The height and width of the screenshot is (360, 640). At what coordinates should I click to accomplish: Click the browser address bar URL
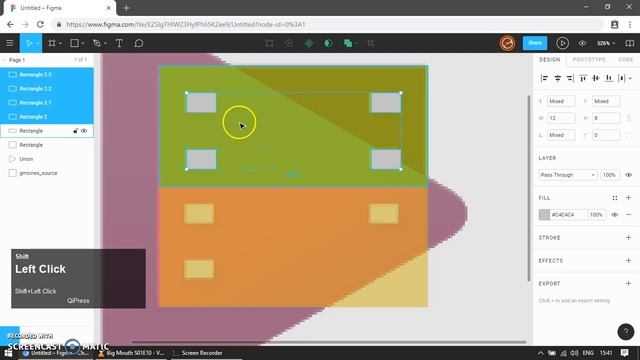pyautogui.click(x=186, y=24)
